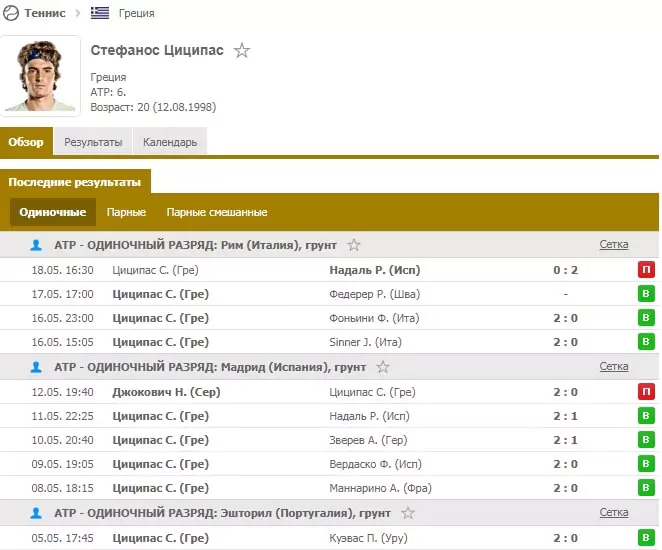This screenshot has height=550, width=662.
Task: Select the Парные смешанные results filter
Action: (x=217, y=212)
